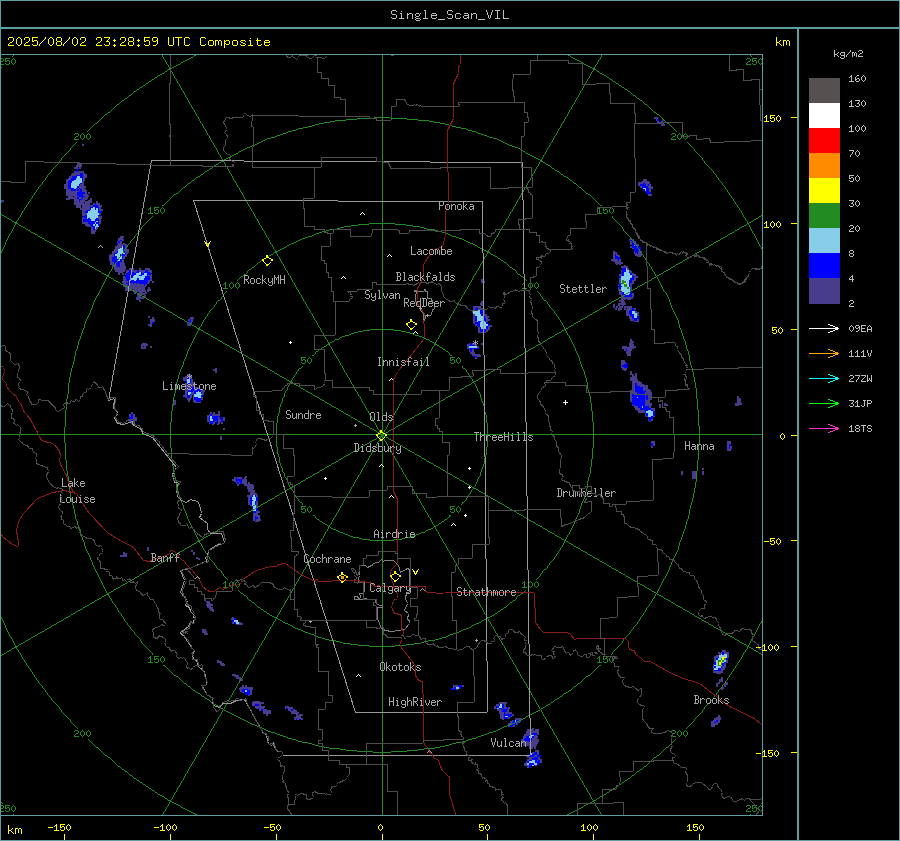Select the yellow diamond marker below Cochrane
Viewport: 900px width, 841px height.
[342, 577]
